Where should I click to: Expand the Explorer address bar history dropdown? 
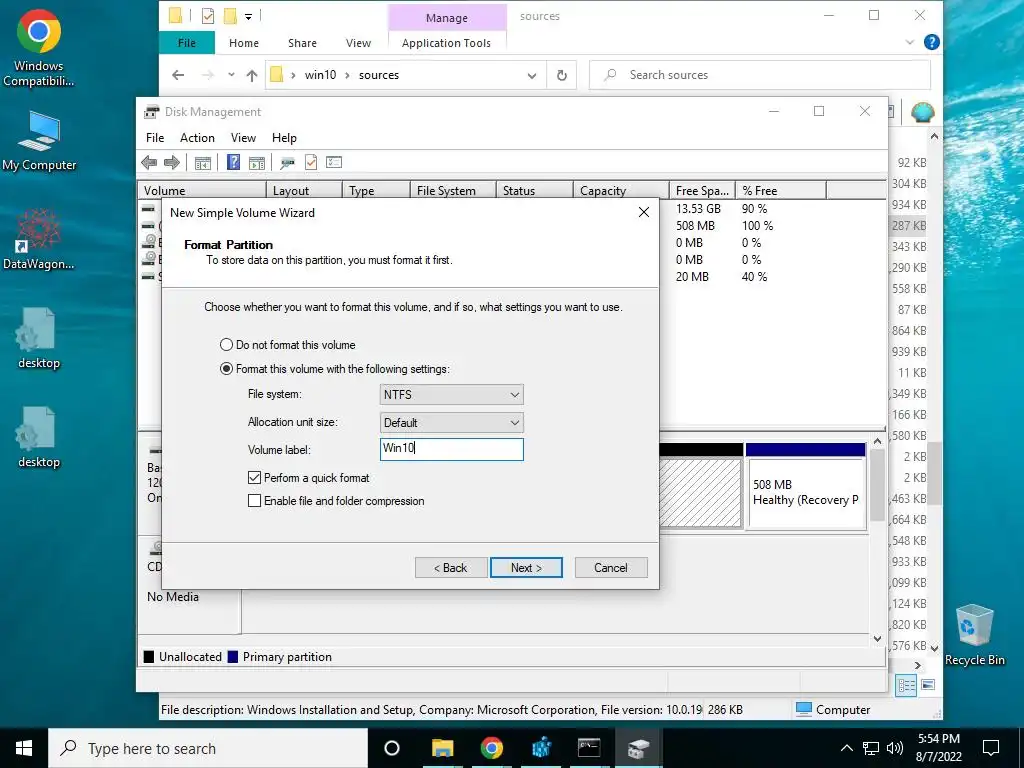(x=532, y=76)
